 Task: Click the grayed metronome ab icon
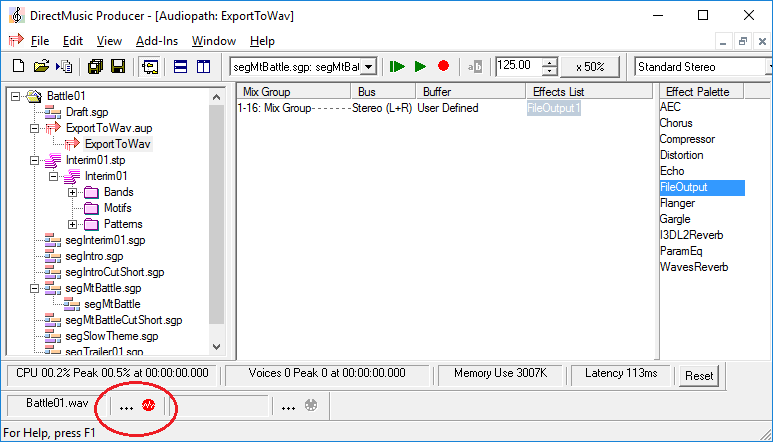[x=475, y=67]
